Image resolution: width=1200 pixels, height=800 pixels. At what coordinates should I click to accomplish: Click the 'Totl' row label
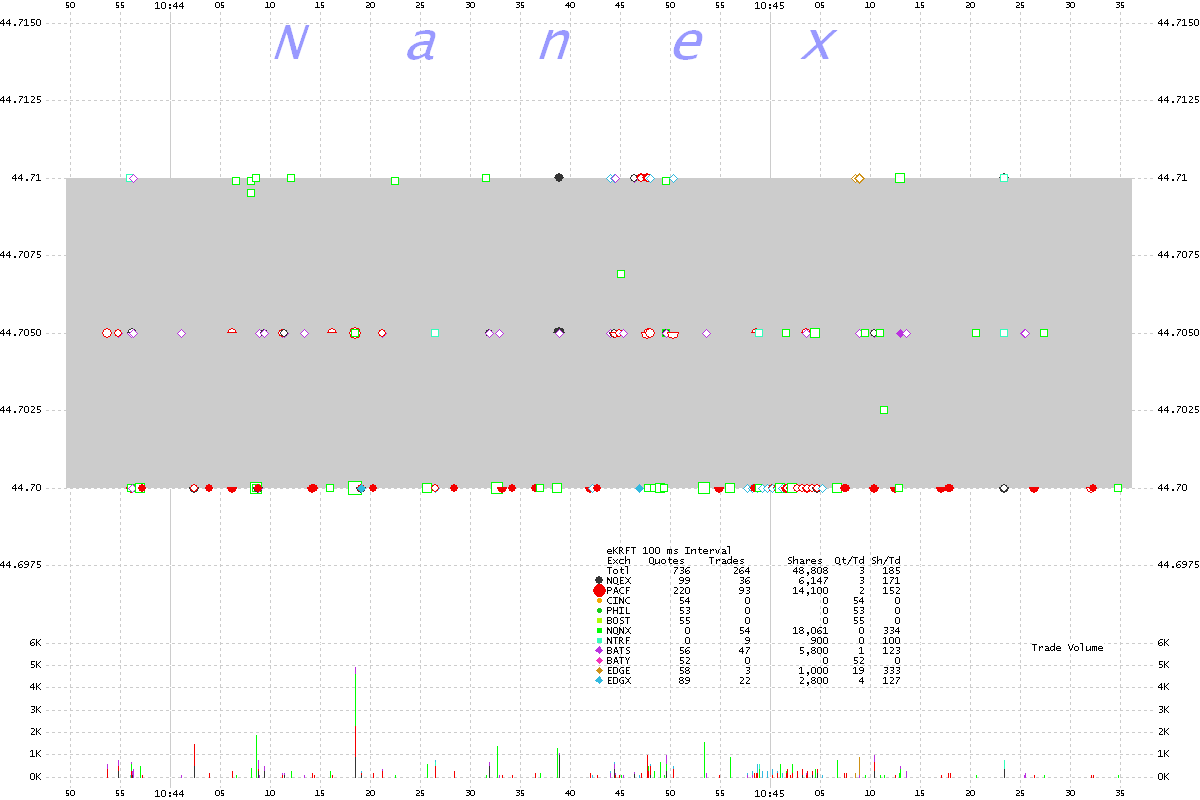click(x=619, y=570)
